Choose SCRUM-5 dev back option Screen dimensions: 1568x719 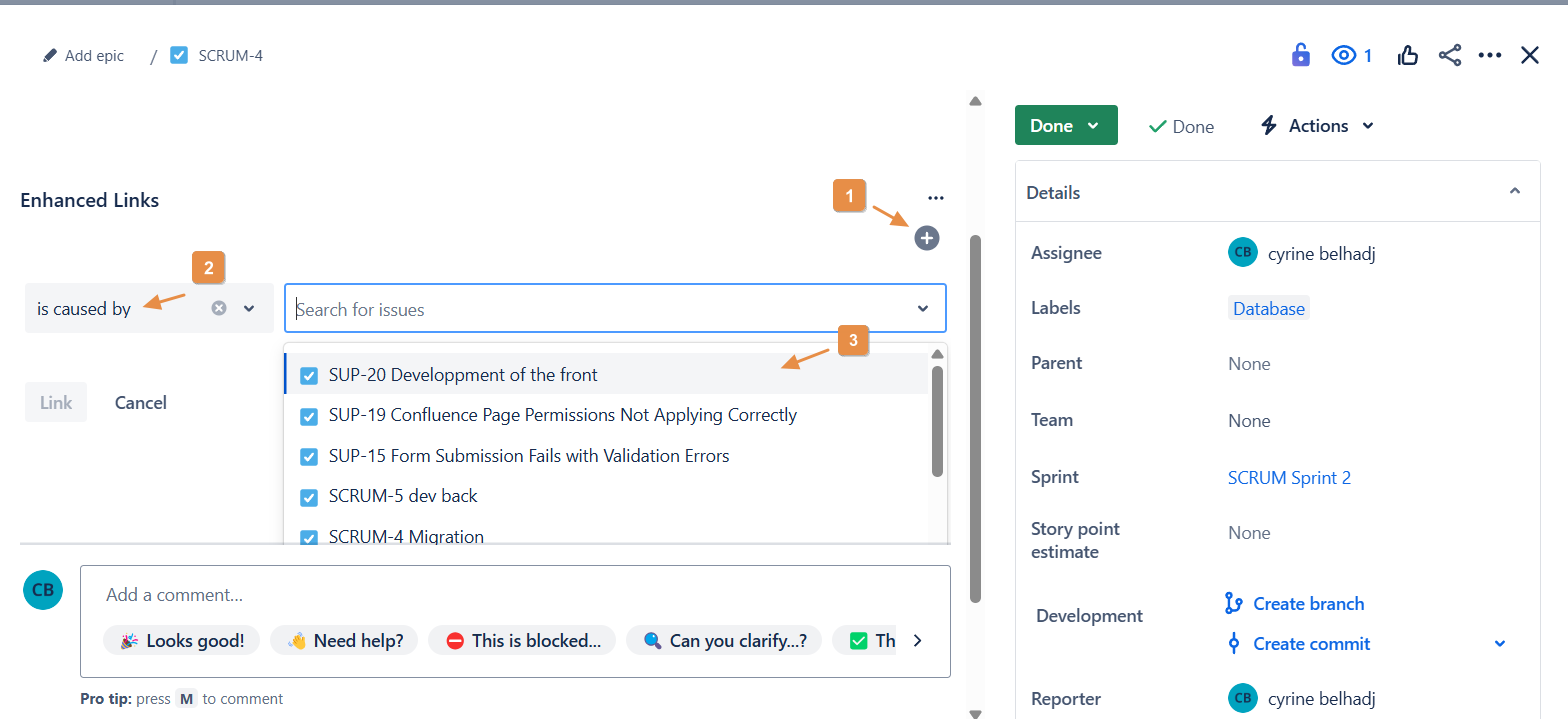[x=403, y=496]
